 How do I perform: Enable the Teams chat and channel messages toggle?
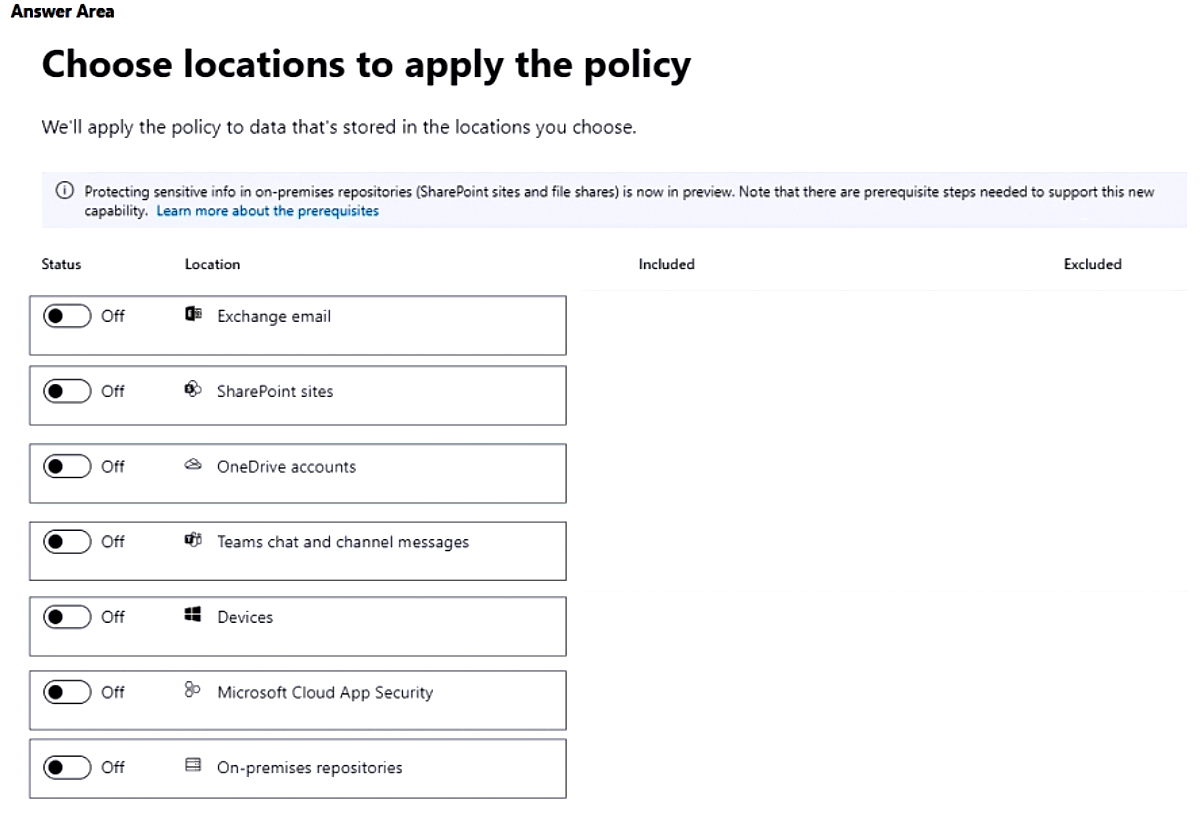click(67, 541)
